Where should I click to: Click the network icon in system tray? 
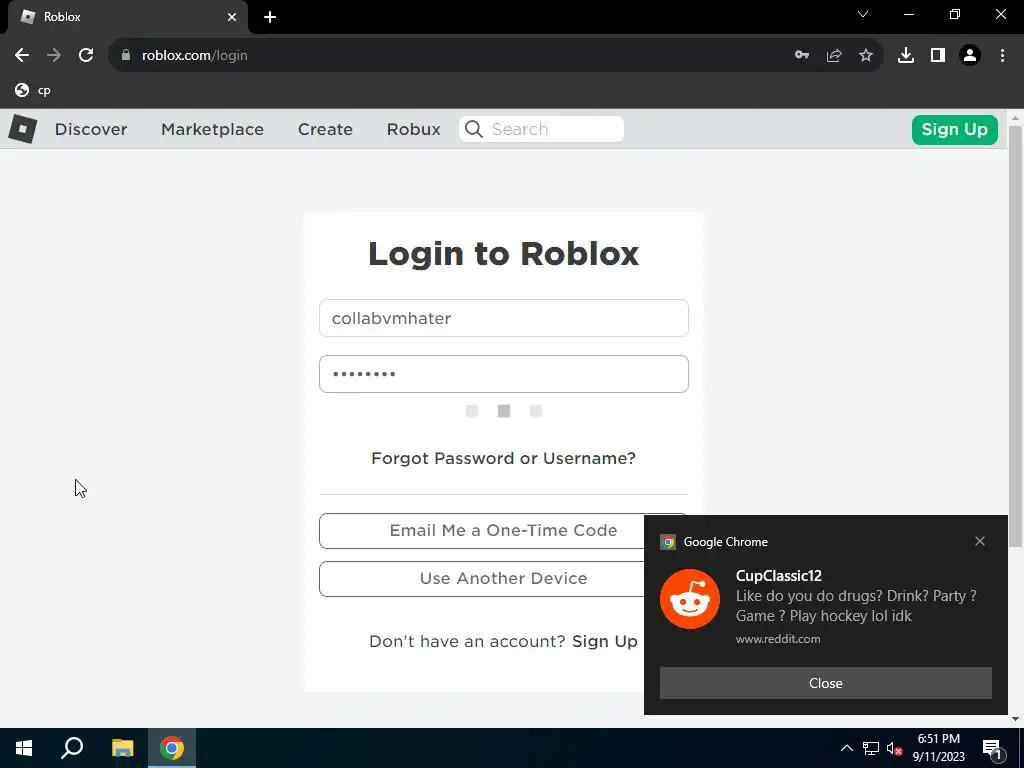tap(871, 748)
